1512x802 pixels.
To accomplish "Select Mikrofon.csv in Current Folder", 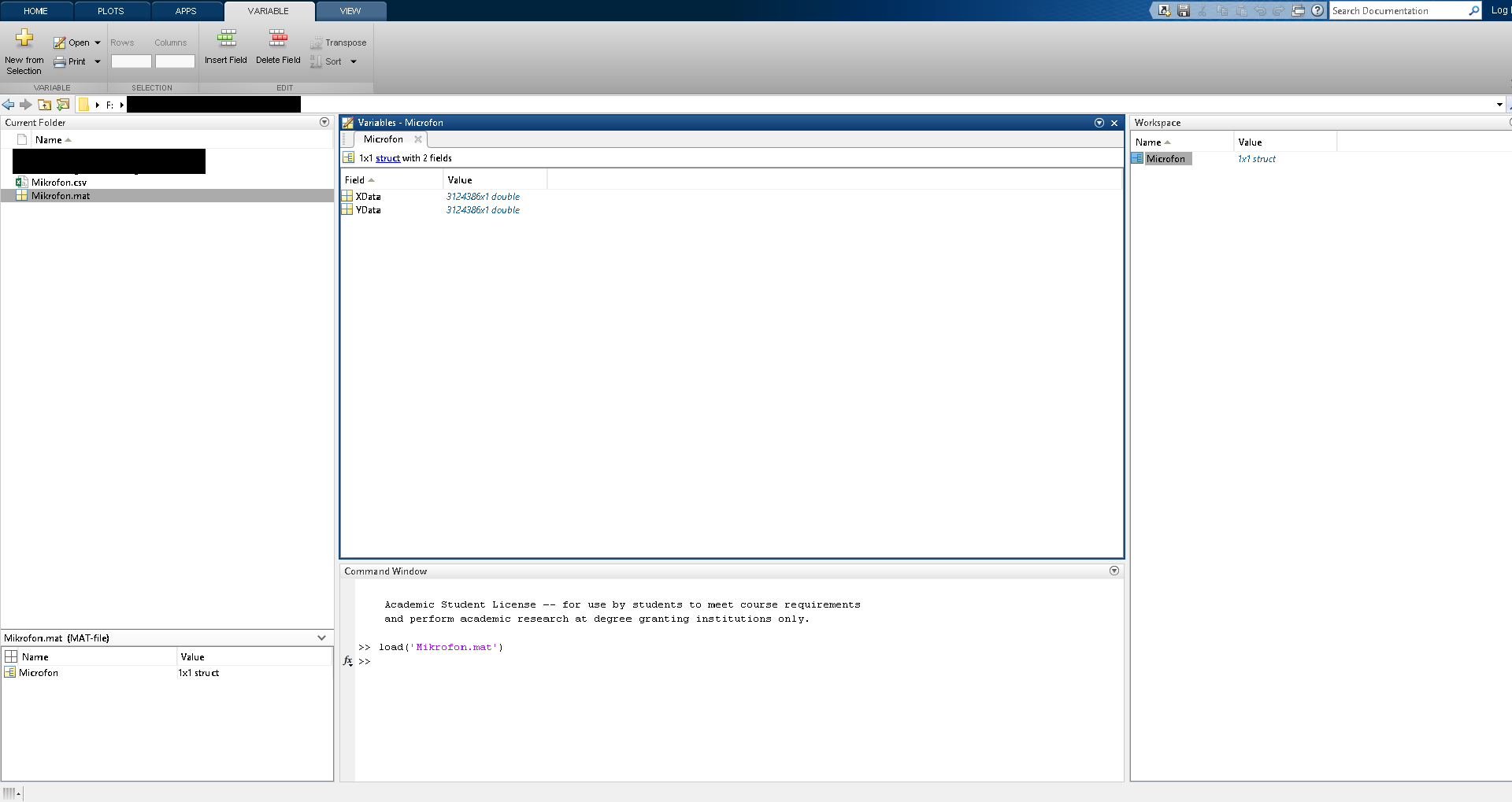I will point(59,183).
